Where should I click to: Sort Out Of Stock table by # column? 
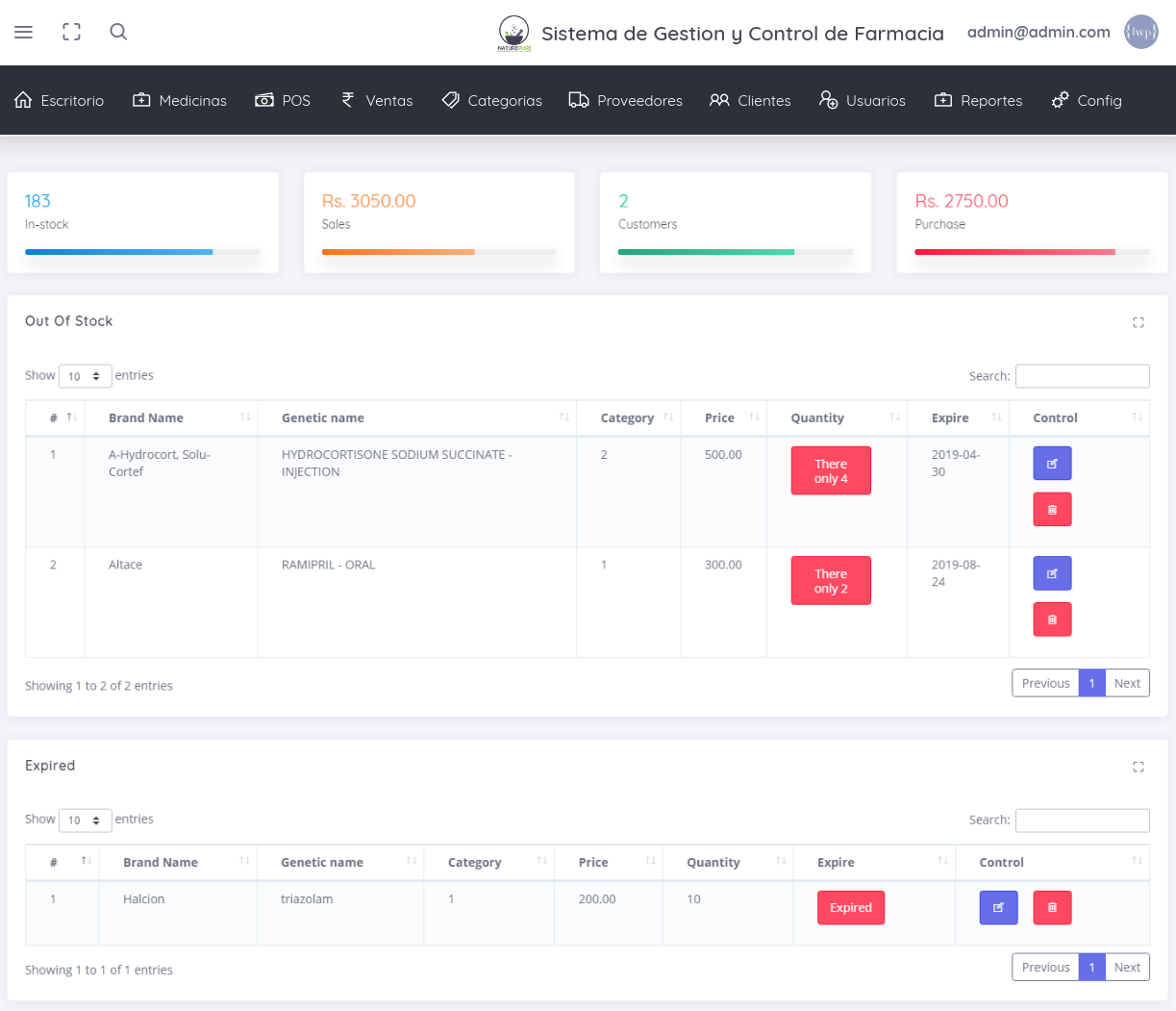[55, 417]
